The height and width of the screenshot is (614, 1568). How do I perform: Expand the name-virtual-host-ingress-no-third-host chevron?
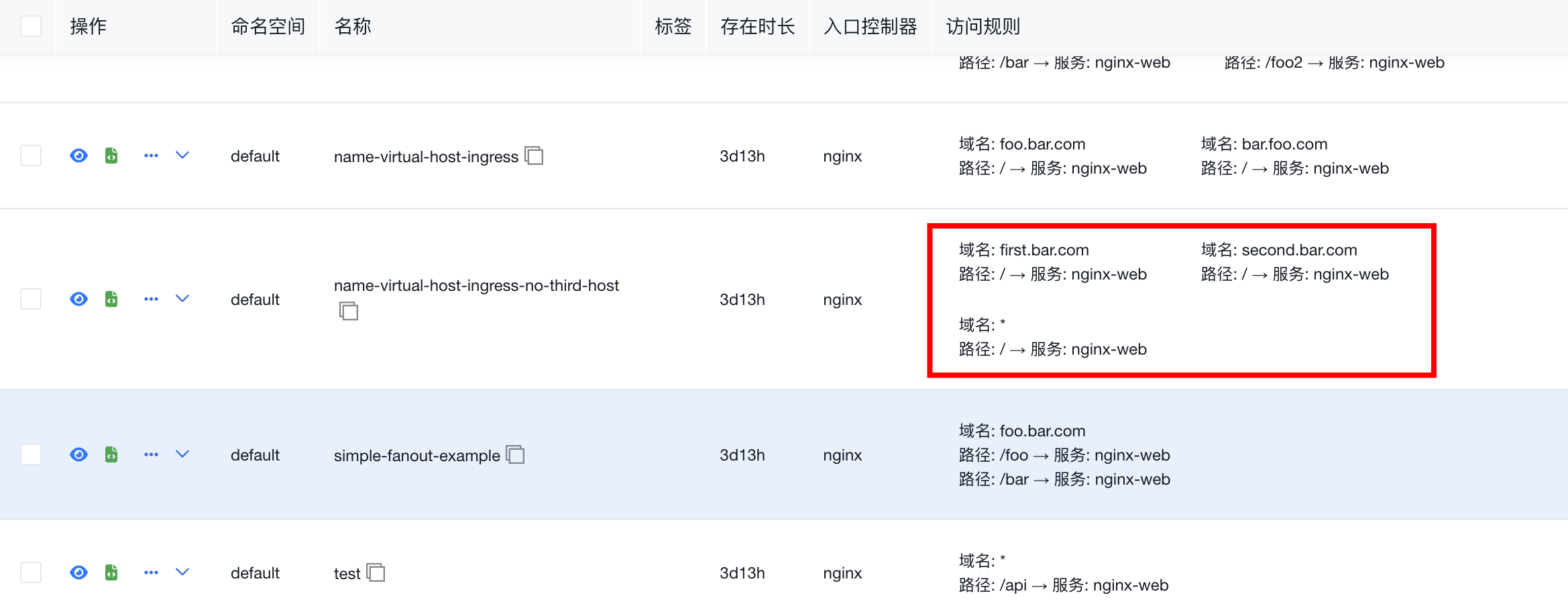[x=182, y=299]
